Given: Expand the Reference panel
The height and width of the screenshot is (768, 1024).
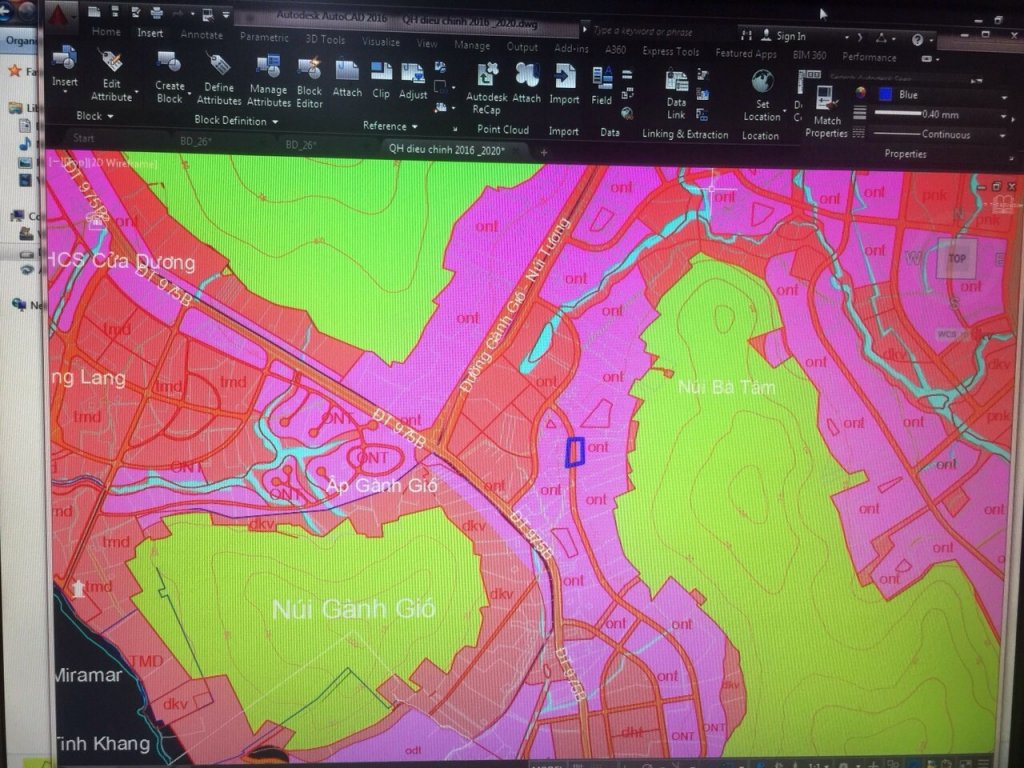Looking at the screenshot, I should click(390, 126).
